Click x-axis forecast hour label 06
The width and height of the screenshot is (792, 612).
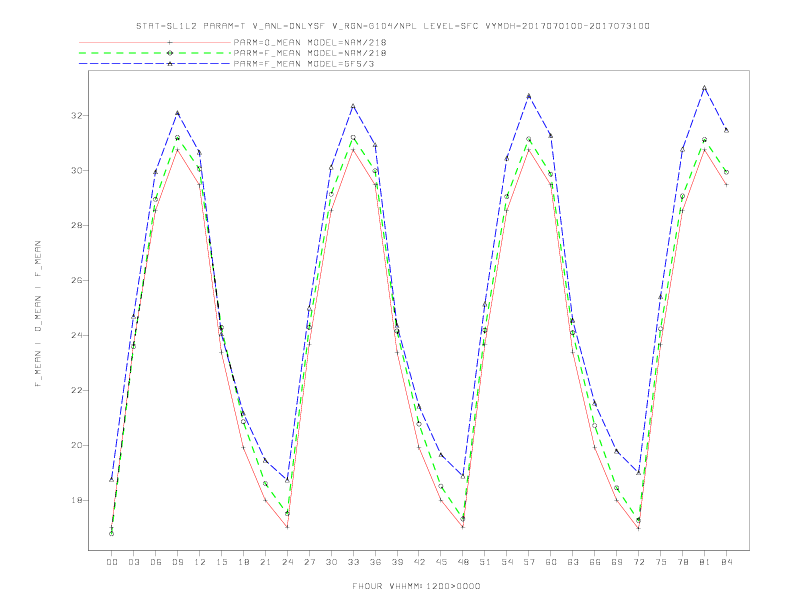click(156, 562)
